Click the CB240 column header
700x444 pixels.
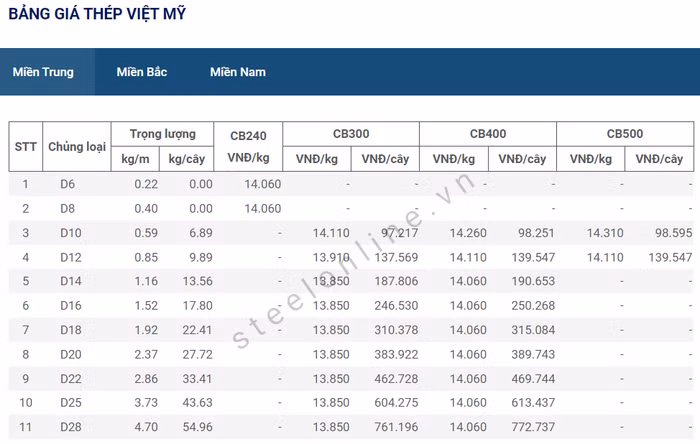coord(249,146)
